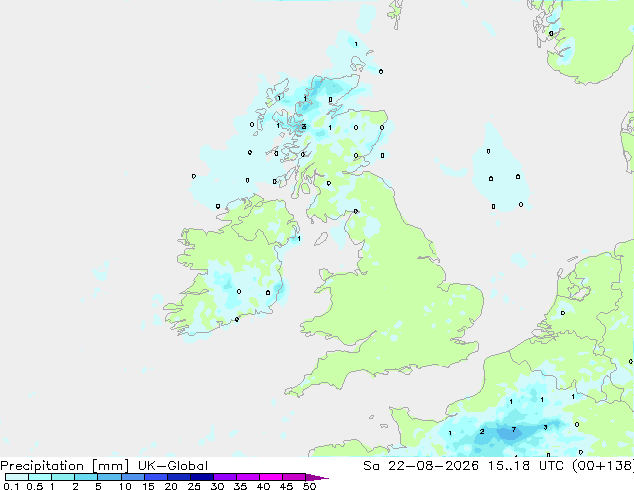
Task: Click the "15..18 UTC" time label
Action: [x=528, y=466]
